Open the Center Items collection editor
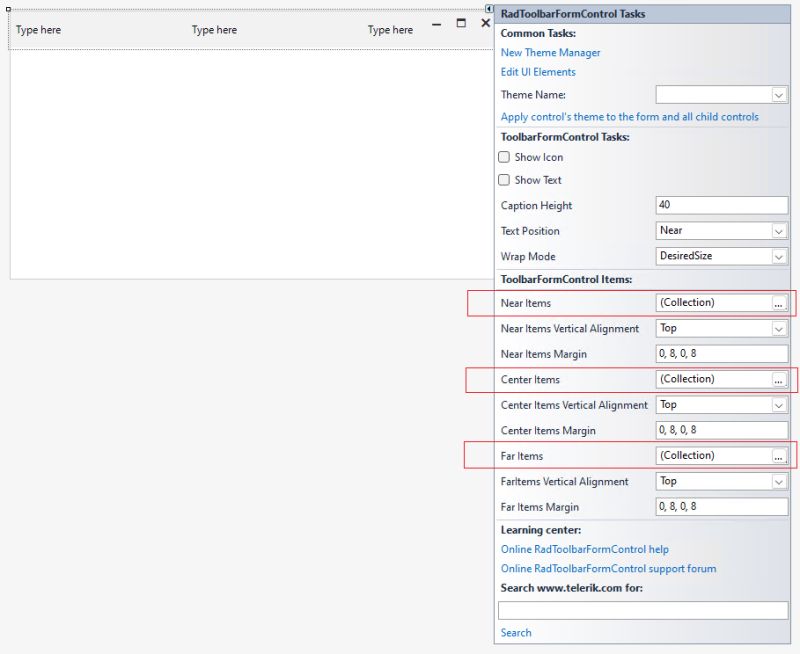The width and height of the screenshot is (800, 654). 777,379
